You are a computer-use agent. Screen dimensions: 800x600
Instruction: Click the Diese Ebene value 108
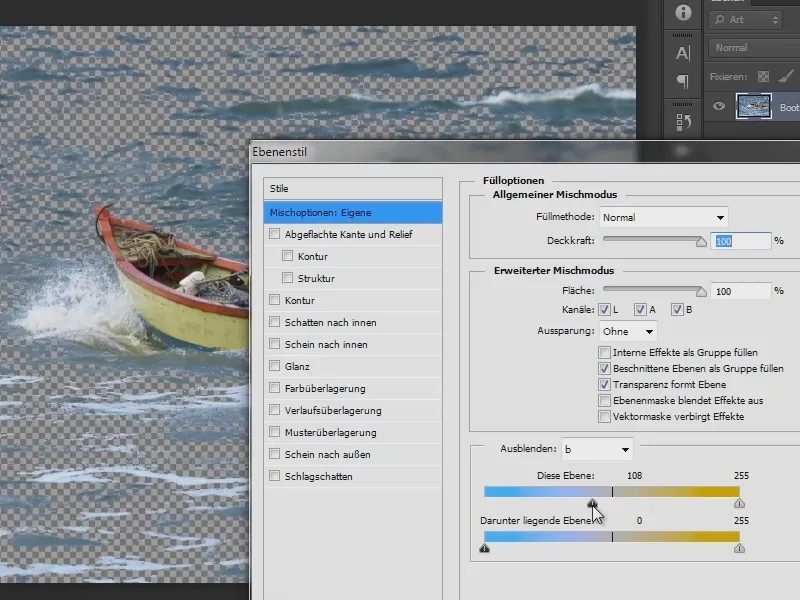634,476
